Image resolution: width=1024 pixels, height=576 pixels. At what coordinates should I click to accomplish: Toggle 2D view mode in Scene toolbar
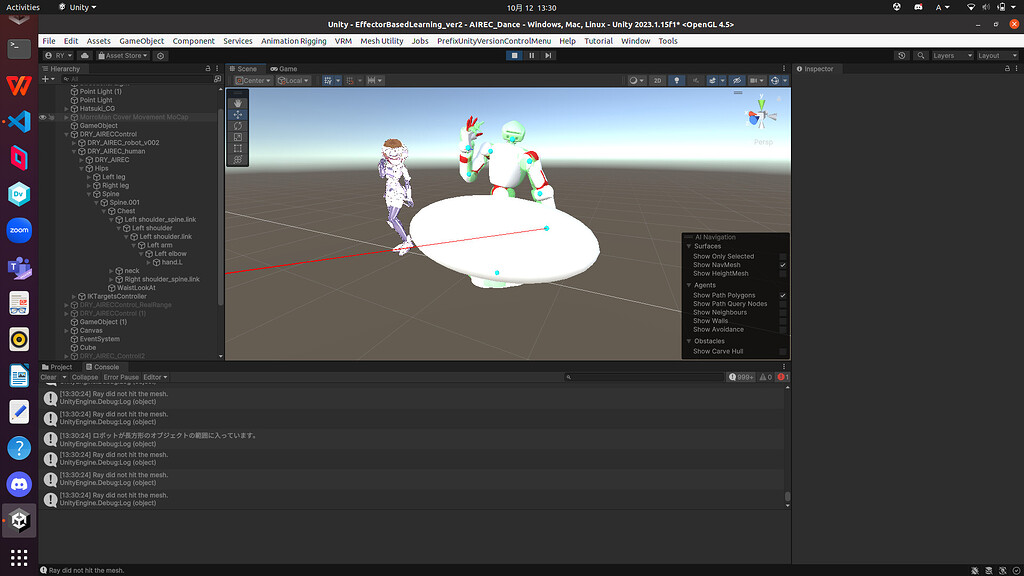click(x=655, y=80)
